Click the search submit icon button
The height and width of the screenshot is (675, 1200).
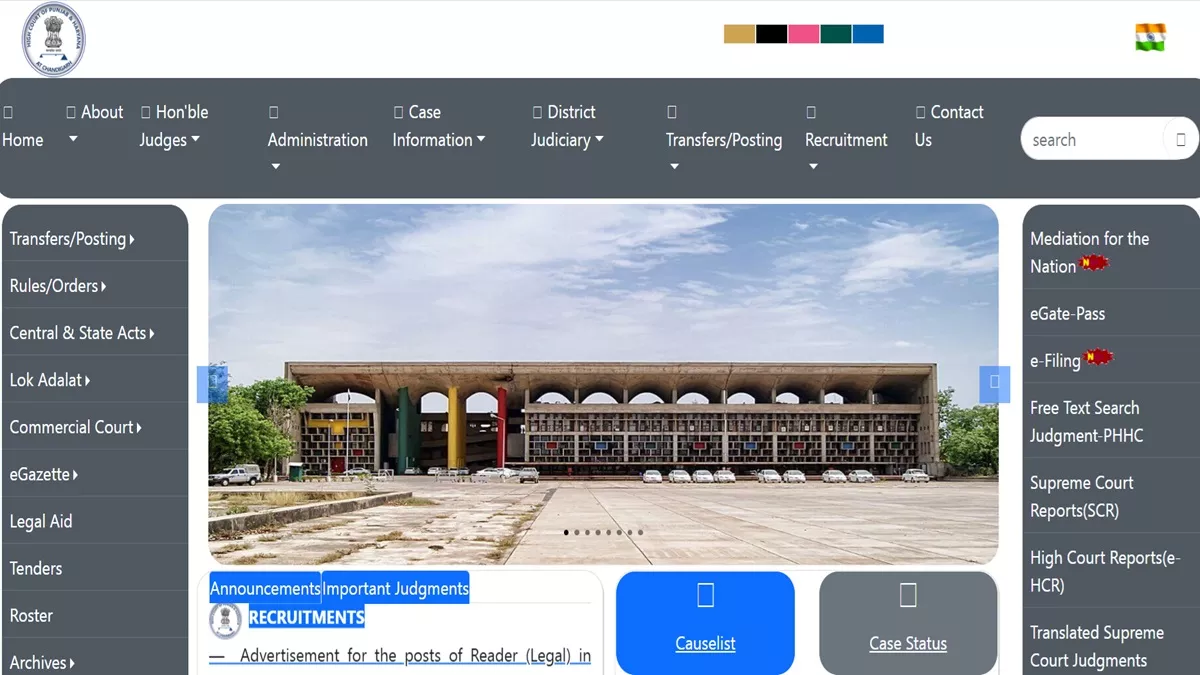click(x=1180, y=139)
